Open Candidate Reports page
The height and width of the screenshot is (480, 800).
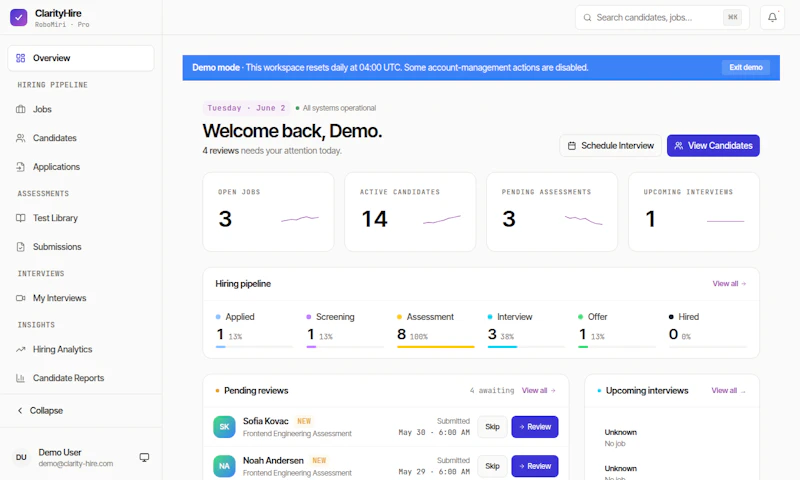(81, 378)
